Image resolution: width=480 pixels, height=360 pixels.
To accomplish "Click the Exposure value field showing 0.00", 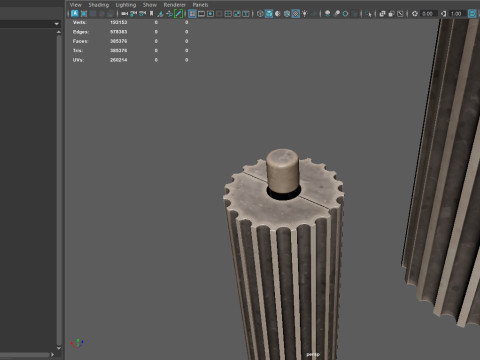I will click(x=429, y=13).
